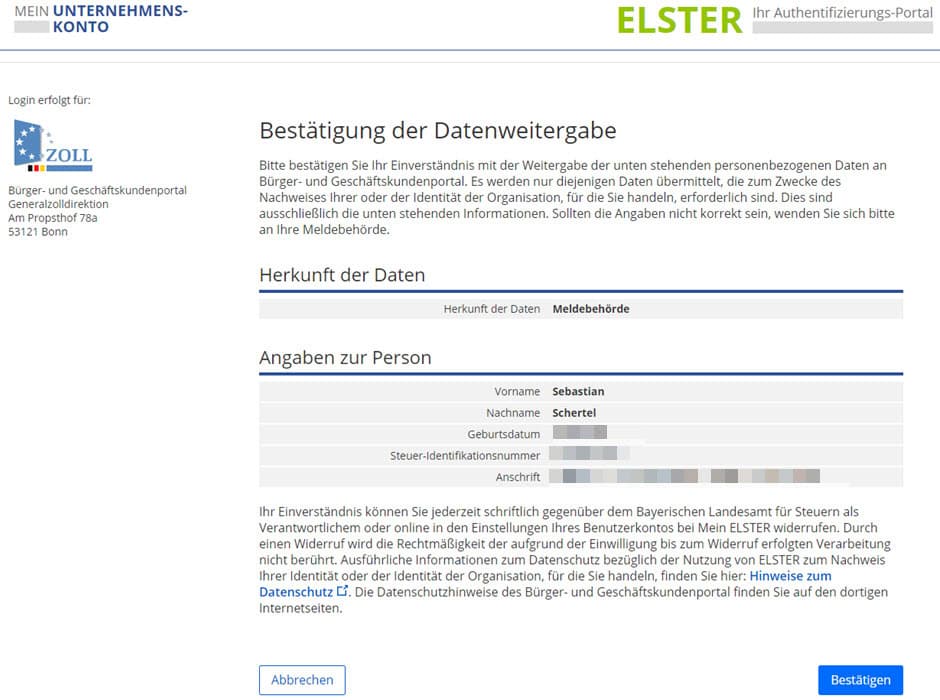Click the blurred logo next to Ihr Authentifizierungs-Portal
This screenshot has height=700, width=940.
pyautogui.click(x=843, y=27)
